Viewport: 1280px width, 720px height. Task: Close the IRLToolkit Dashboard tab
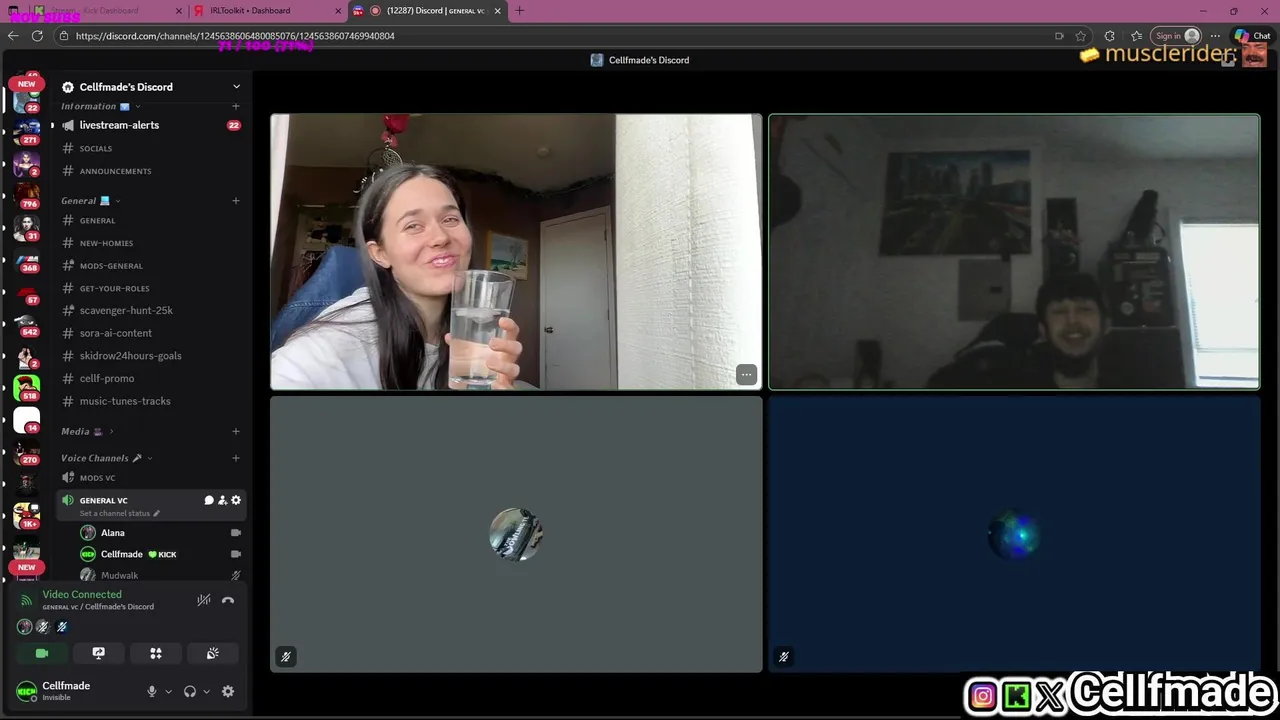pyautogui.click(x=337, y=10)
